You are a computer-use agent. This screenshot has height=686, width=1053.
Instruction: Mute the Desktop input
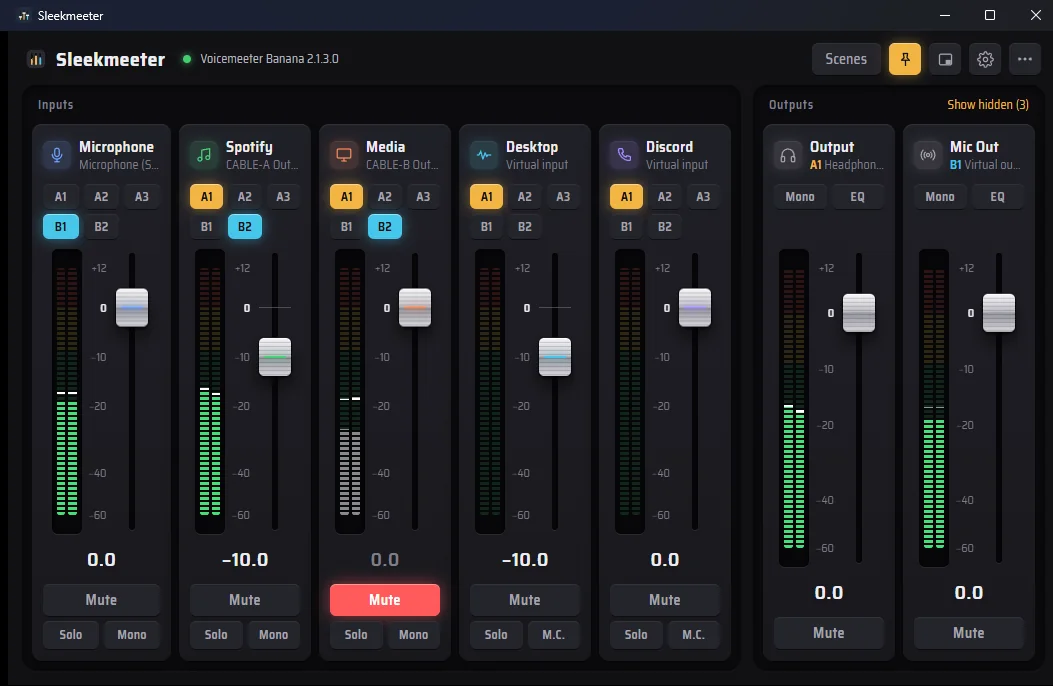coord(524,600)
